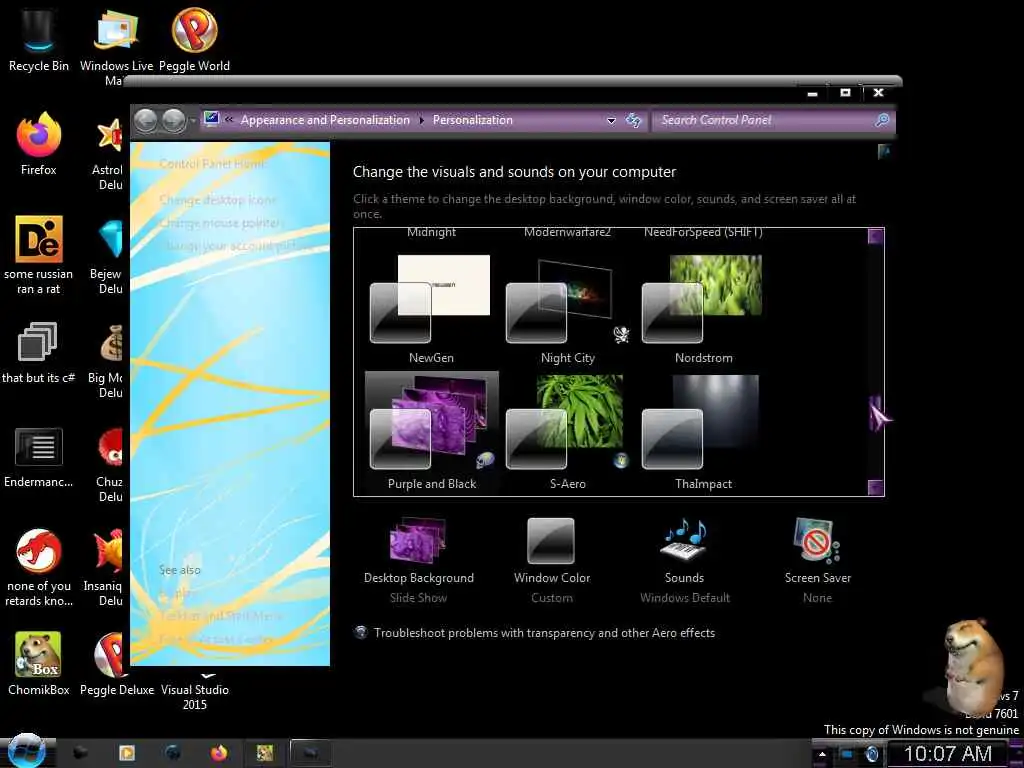1024x768 pixels.
Task: Click the network icon in system tray
Action: pyautogui.click(x=847, y=754)
